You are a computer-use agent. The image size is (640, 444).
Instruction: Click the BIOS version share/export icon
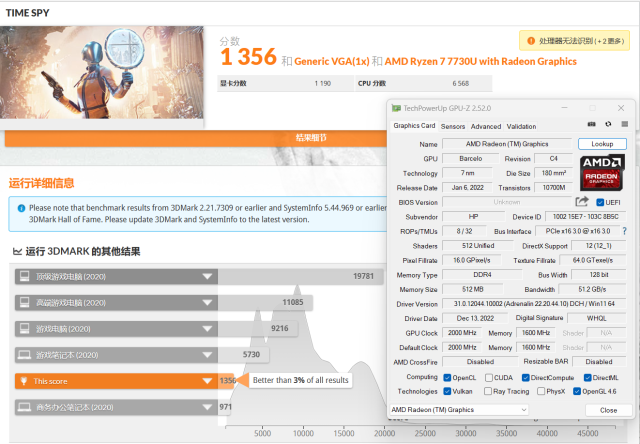[582, 202]
